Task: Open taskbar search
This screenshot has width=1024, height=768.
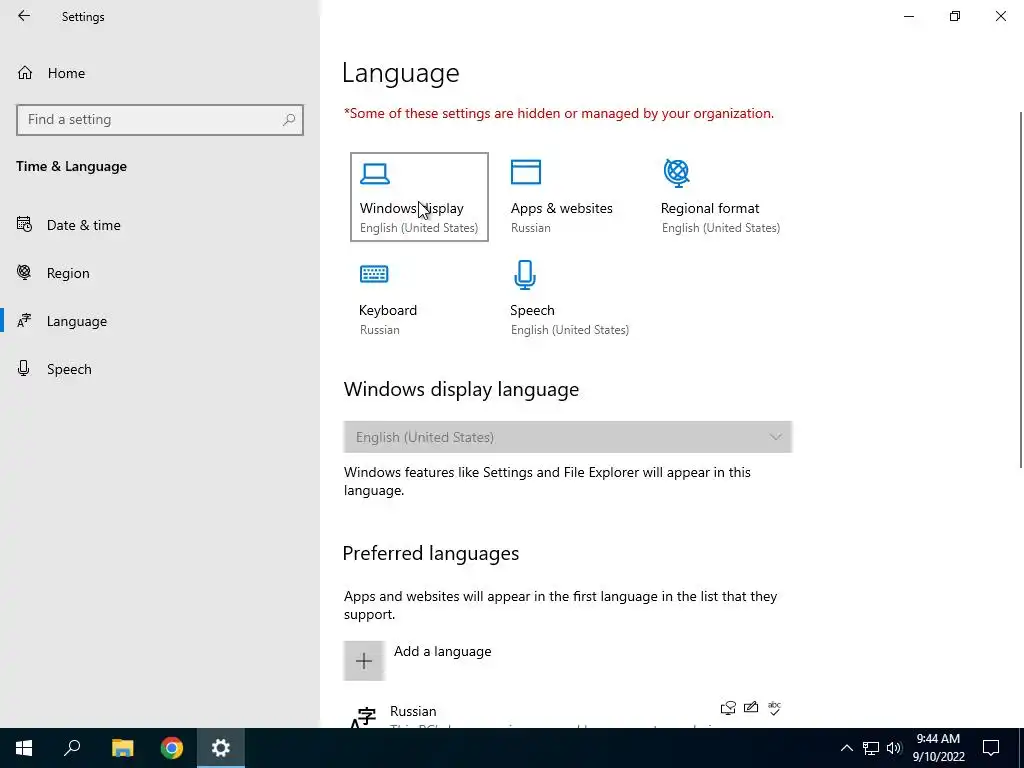Action: click(x=72, y=748)
